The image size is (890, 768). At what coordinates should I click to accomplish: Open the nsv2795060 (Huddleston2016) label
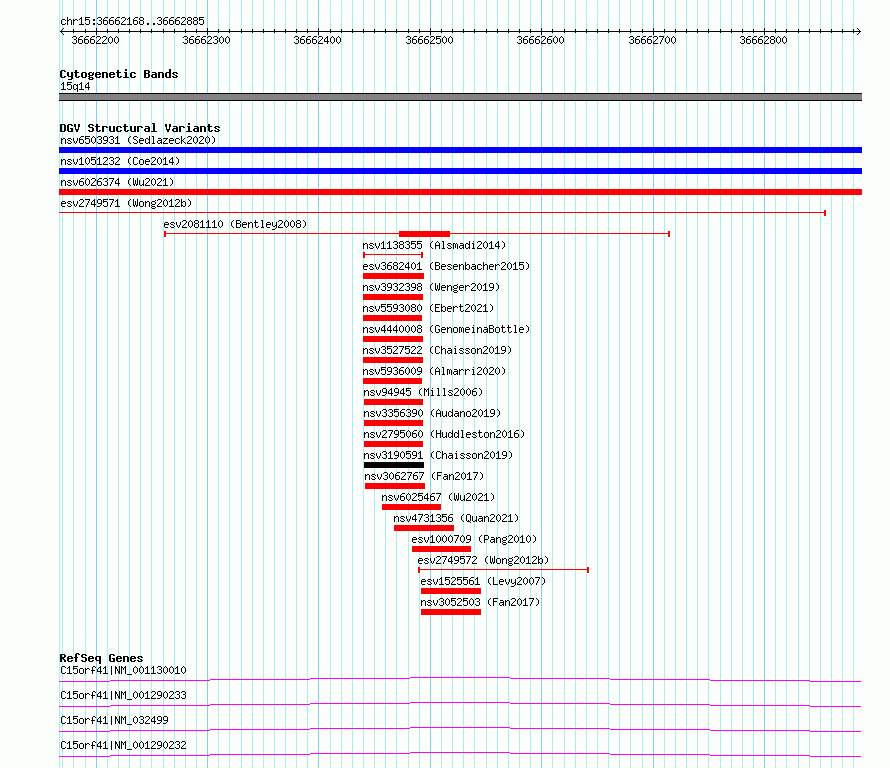[444, 434]
